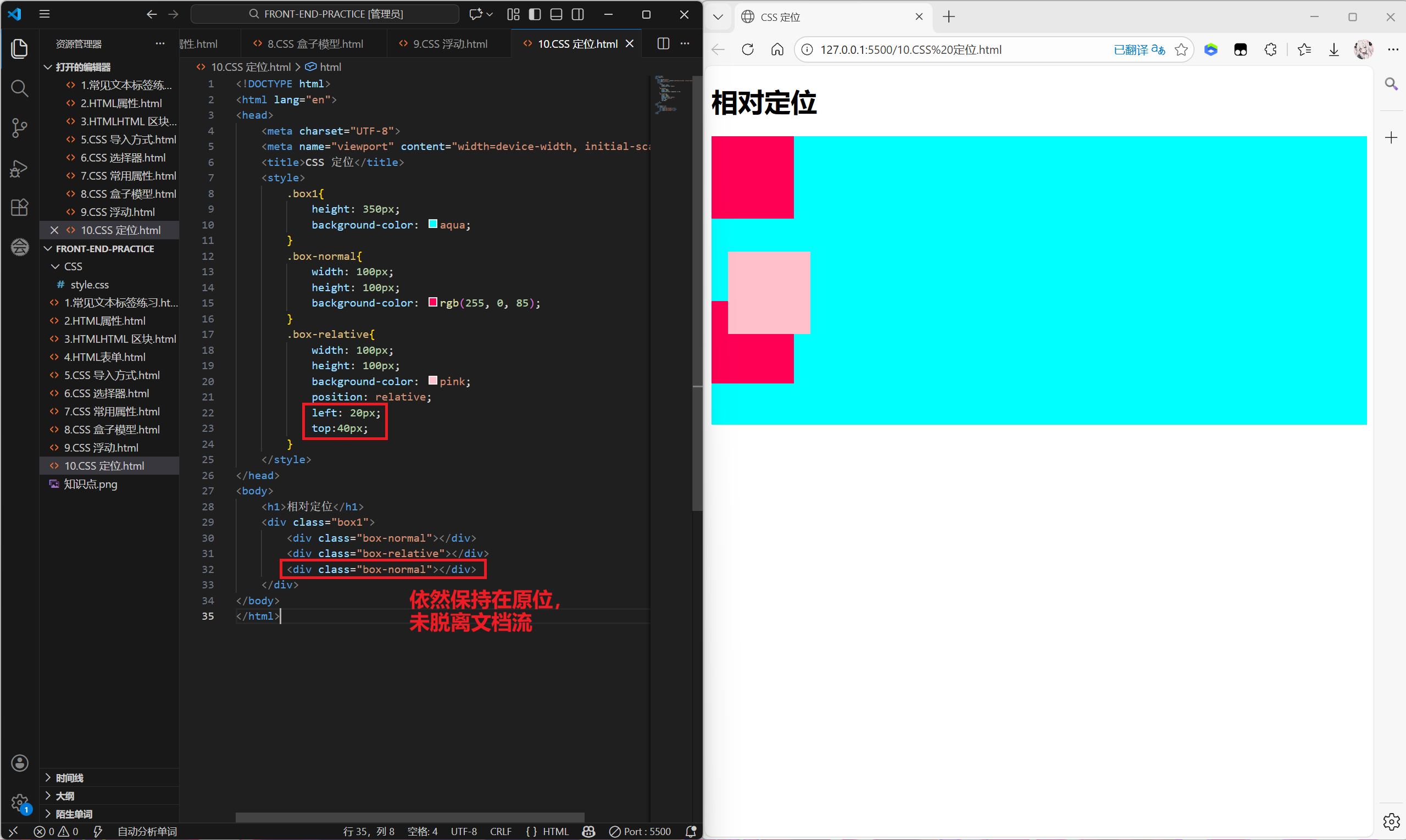
Task: Toggle the secondary side bar layout button
Action: [x=578, y=14]
